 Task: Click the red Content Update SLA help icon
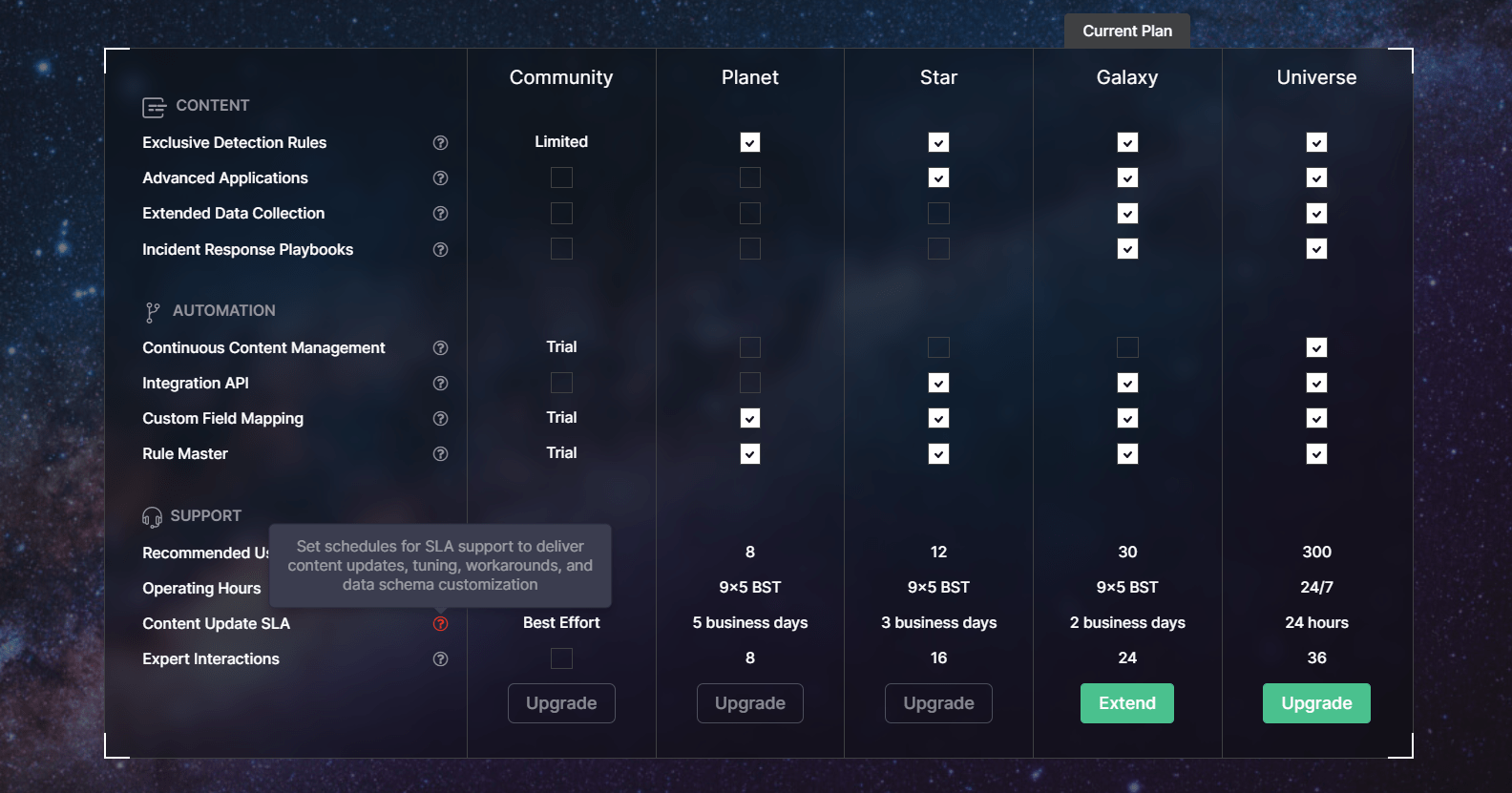tap(440, 624)
